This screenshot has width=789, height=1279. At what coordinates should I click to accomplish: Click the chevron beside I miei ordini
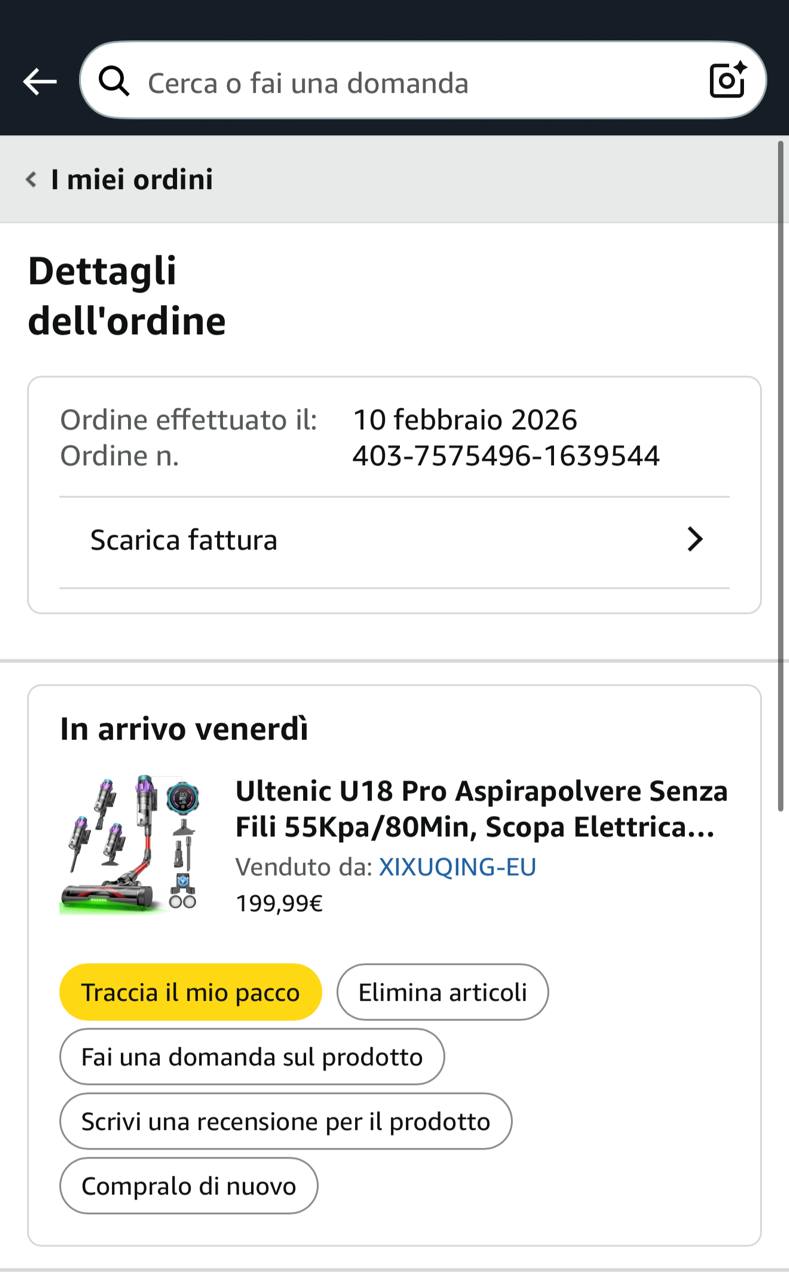tap(31, 180)
